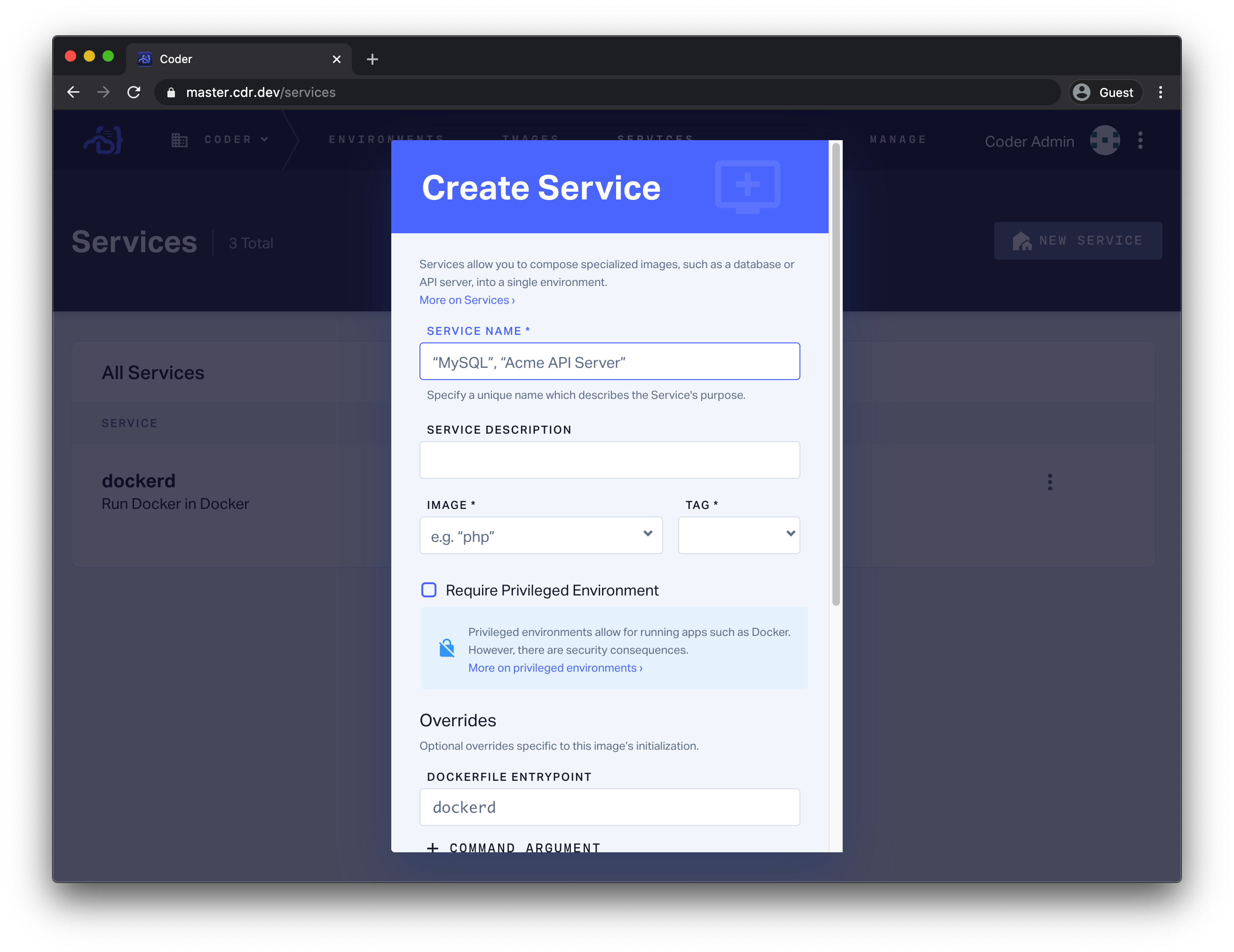Click the browser reload icon
The width and height of the screenshot is (1234, 952).
134,92
